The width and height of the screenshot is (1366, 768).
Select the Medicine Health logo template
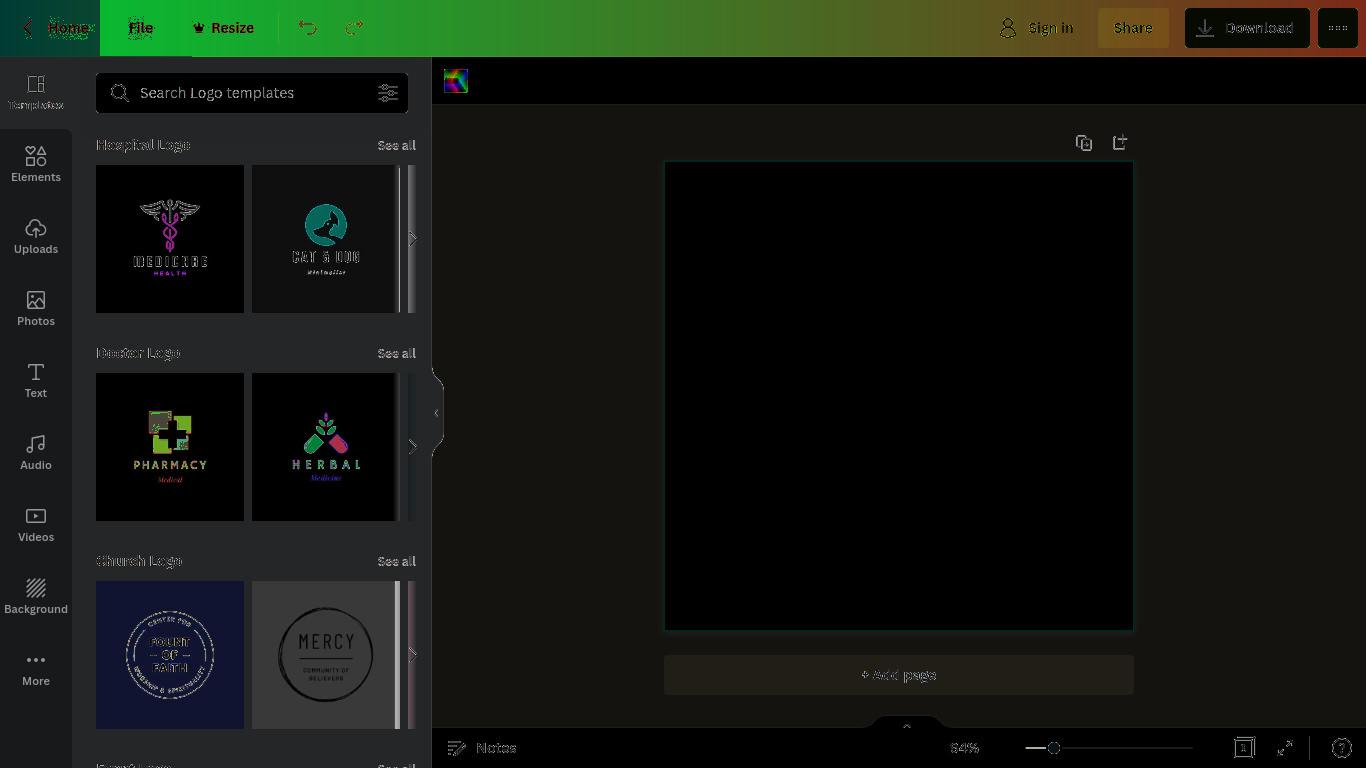pos(170,239)
